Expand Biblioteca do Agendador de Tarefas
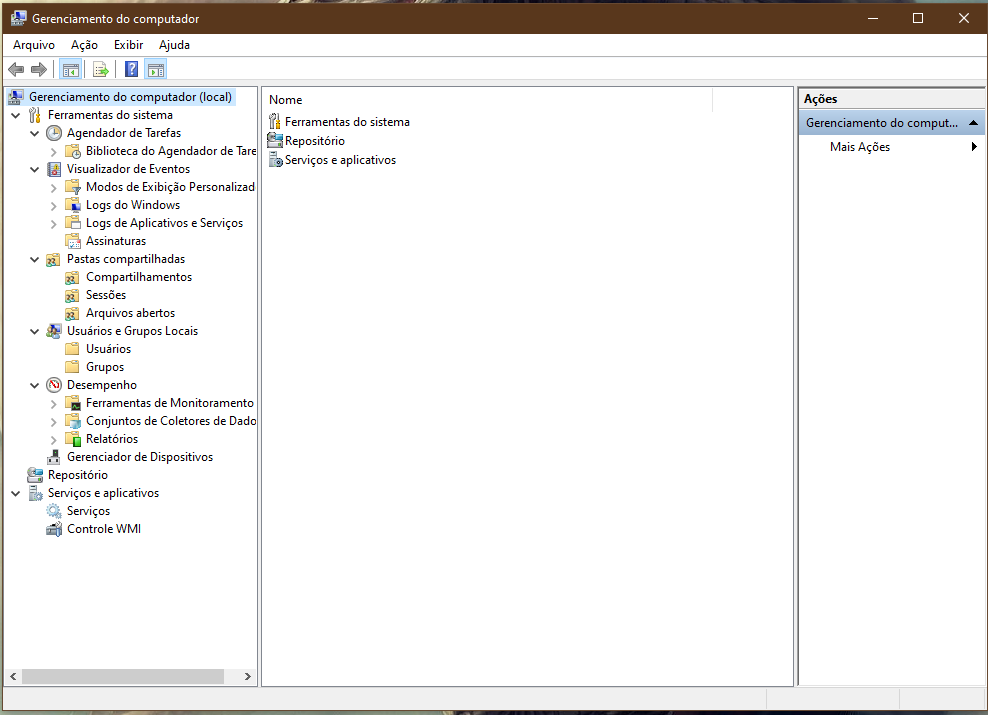 54,152
